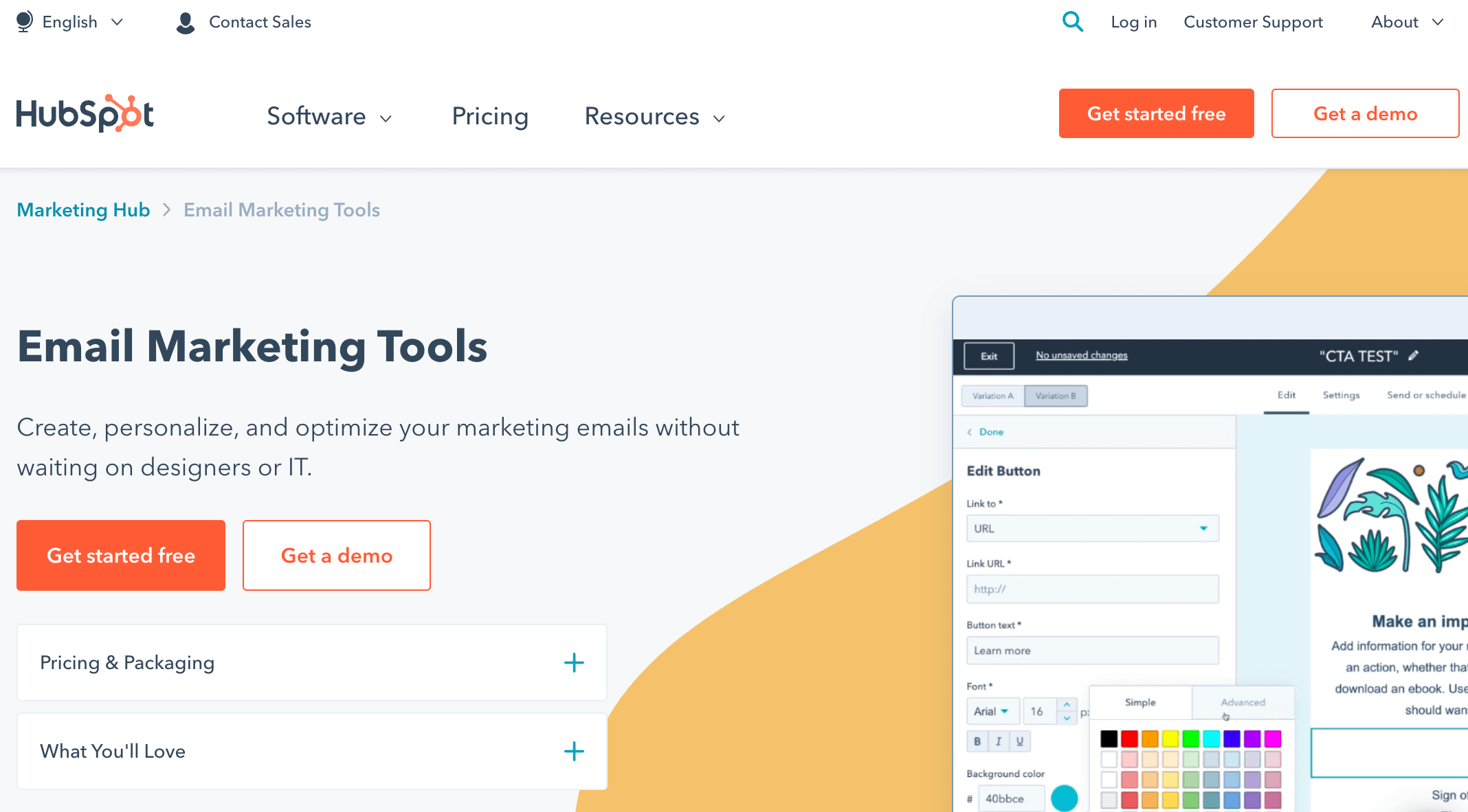The image size is (1468, 812).
Task: Expand the Software navigation menu
Action: pyautogui.click(x=329, y=116)
